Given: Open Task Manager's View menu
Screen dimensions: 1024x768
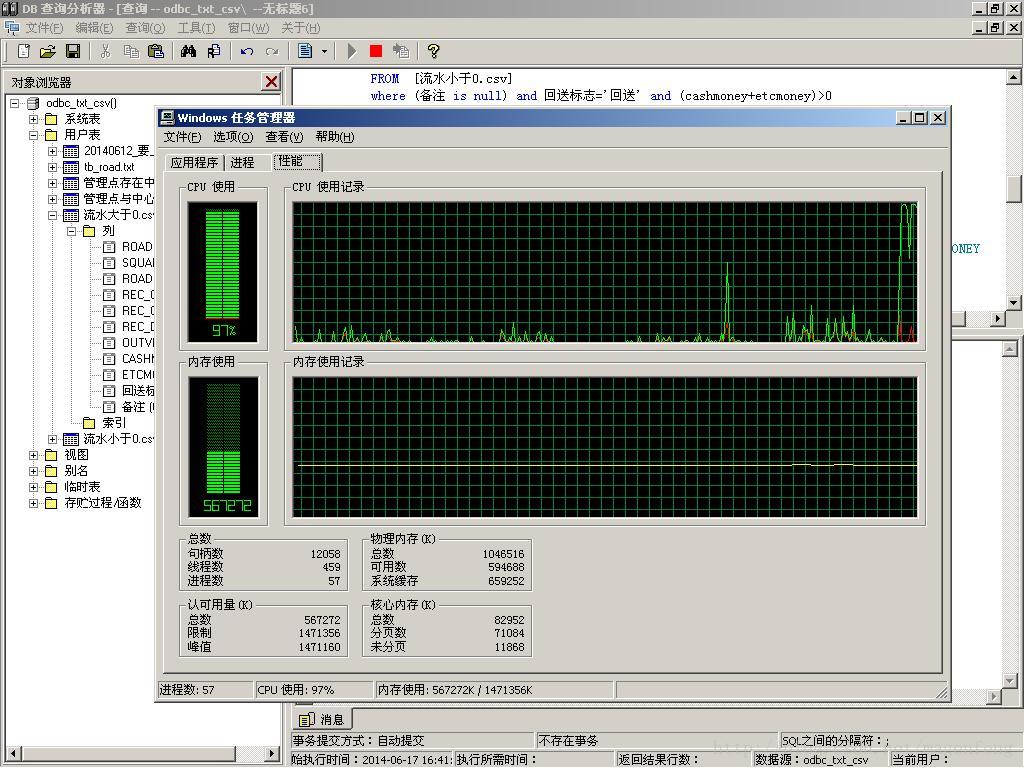Looking at the screenshot, I should pyautogui.click(x=284, y=136).
